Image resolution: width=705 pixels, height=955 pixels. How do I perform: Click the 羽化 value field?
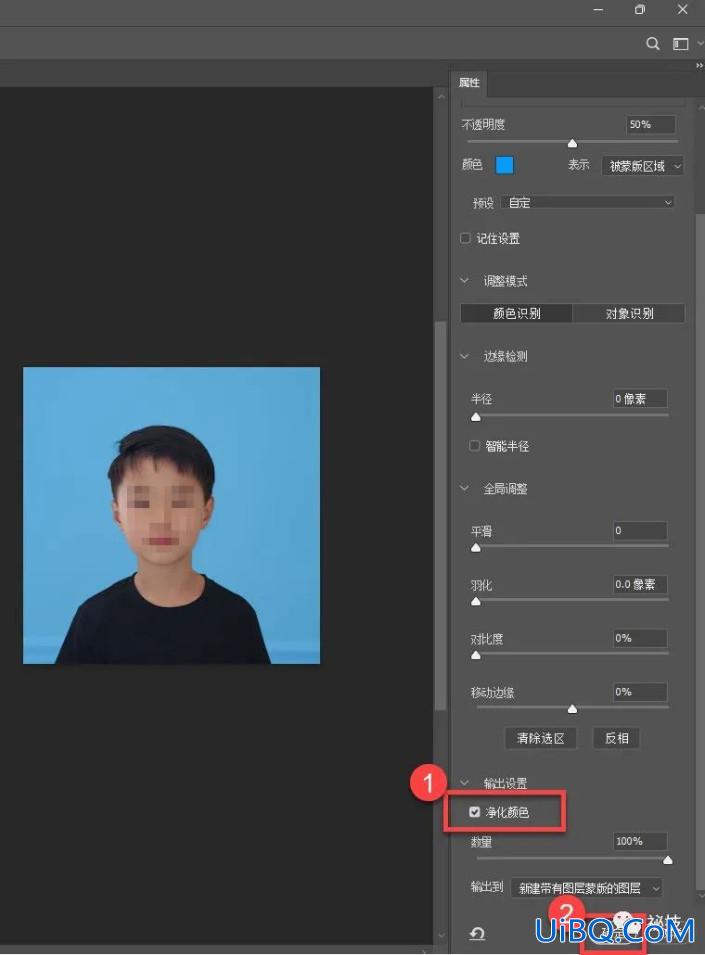pos(640,585)
